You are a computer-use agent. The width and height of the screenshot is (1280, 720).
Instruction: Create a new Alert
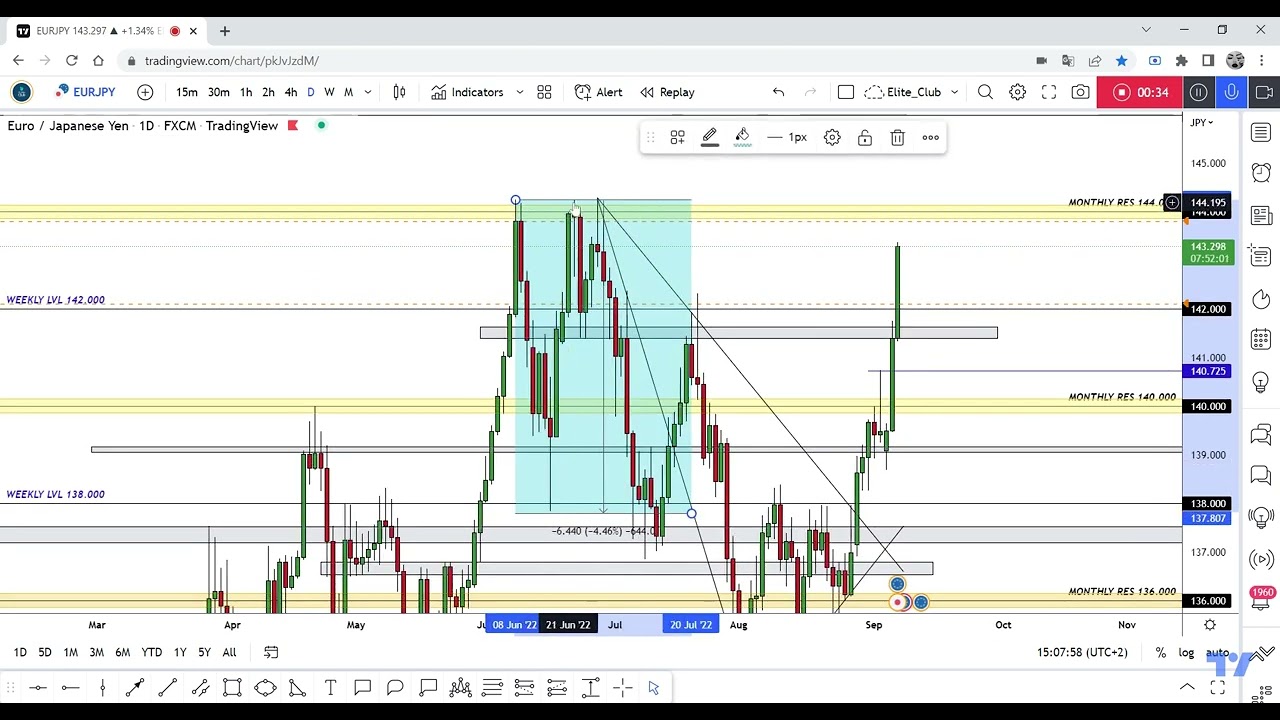click(599, 92)
